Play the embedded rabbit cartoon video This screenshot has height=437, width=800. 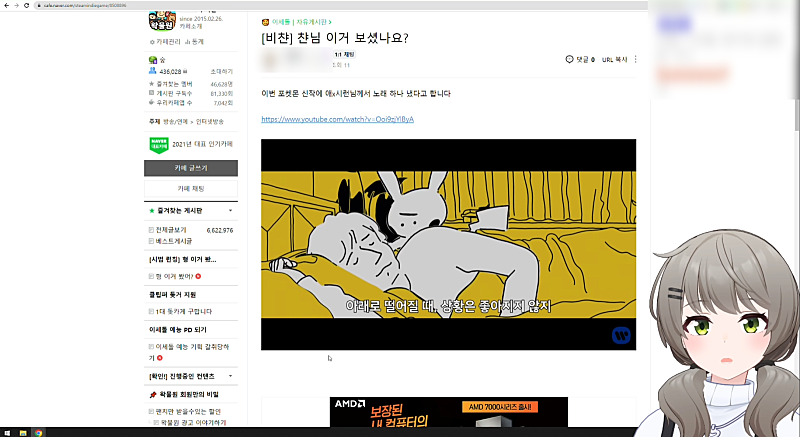pyautogui.click(x=448, y=245)
